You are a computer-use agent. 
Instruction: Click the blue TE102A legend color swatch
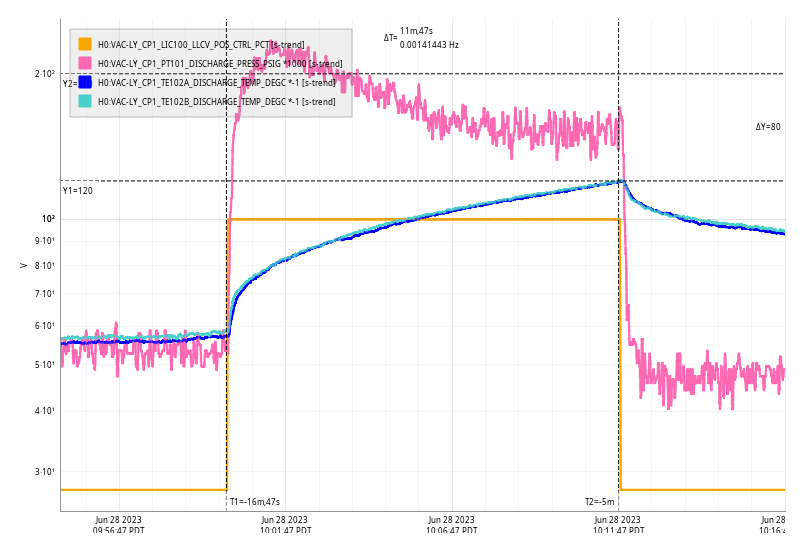(85, 82)
